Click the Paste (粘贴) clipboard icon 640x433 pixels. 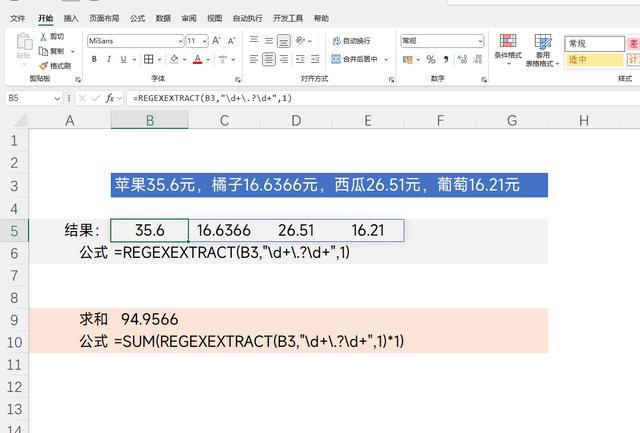24,42
